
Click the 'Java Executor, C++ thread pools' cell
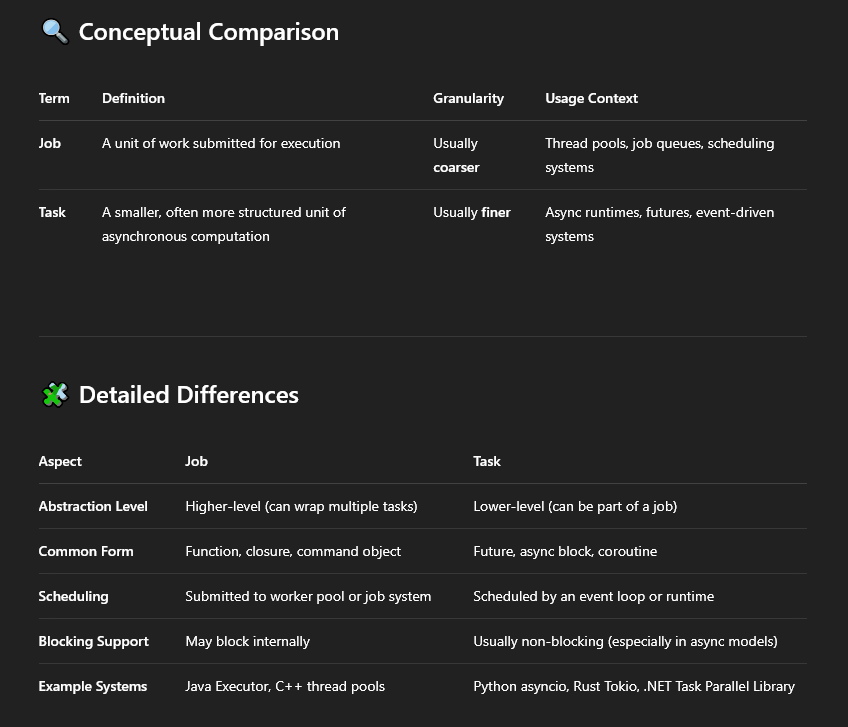[285, 686]
